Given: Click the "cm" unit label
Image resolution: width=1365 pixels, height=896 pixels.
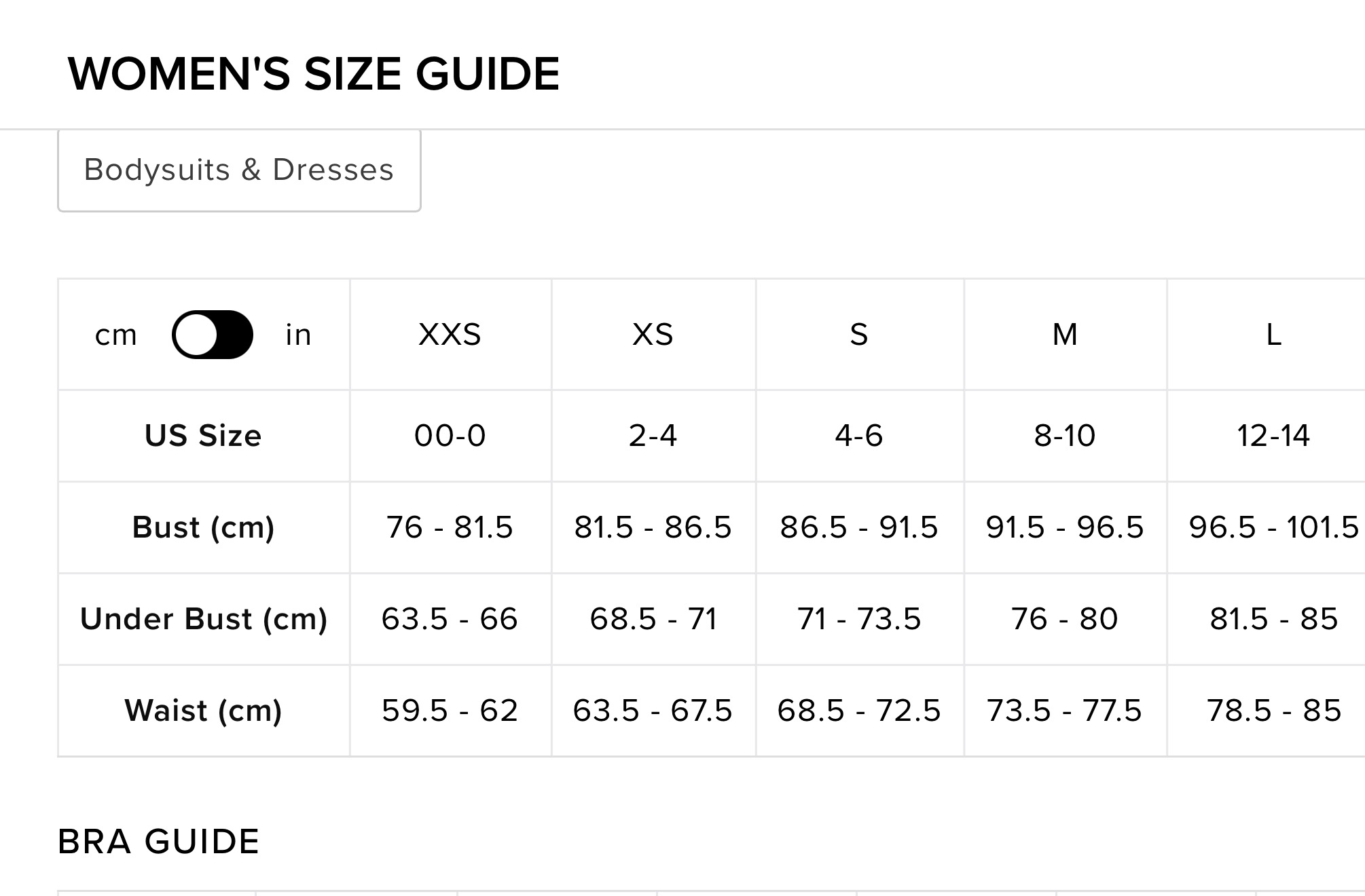Looking at the screenshot, I should [116, 335].
